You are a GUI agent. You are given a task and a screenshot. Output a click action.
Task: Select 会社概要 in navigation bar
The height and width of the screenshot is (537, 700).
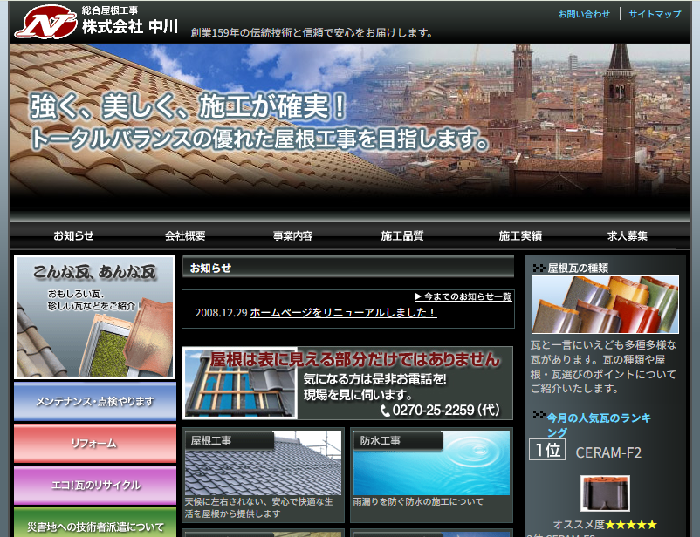(x=185, y=236)
